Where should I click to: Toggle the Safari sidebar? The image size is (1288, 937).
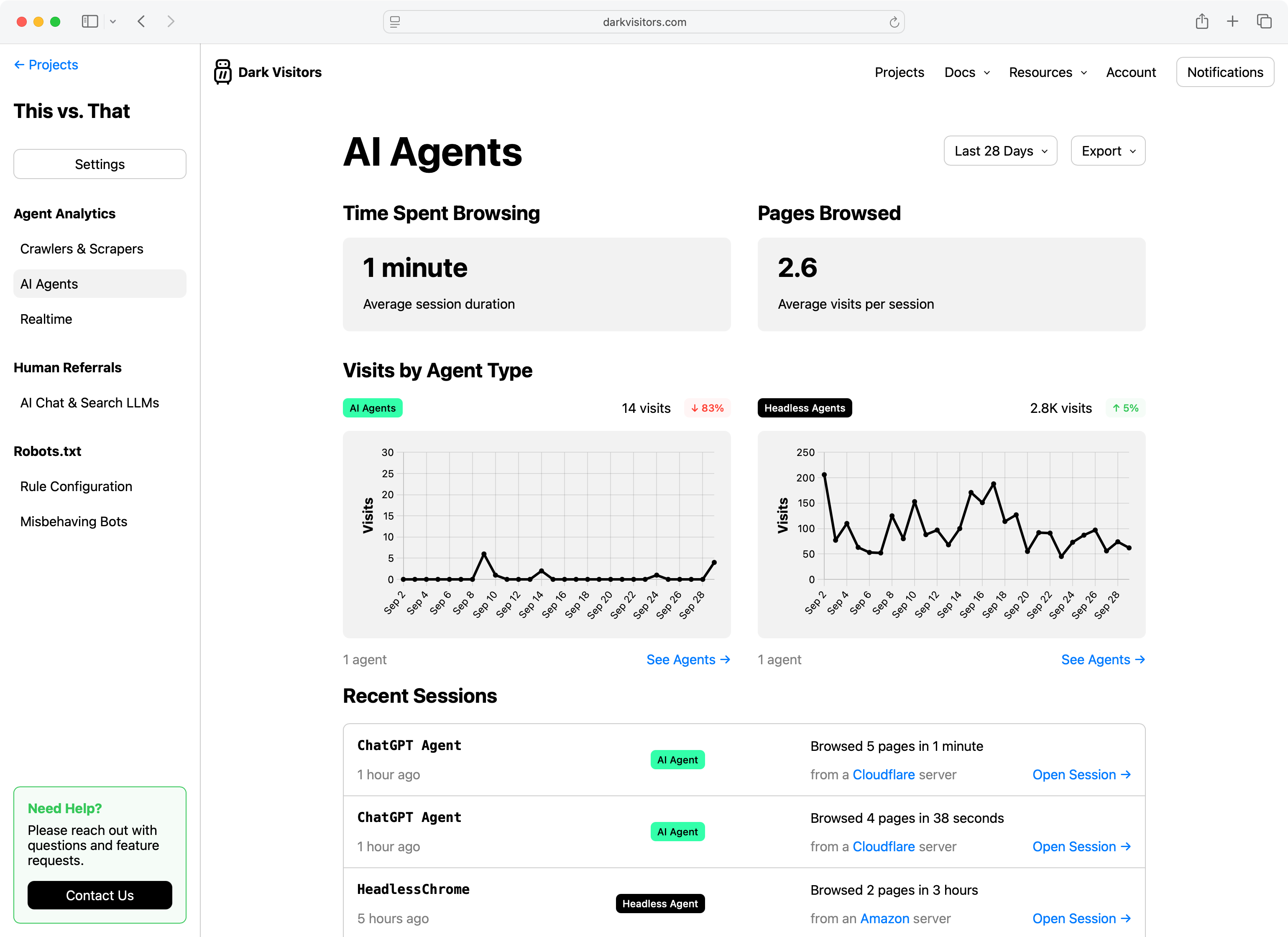[90, 22]
